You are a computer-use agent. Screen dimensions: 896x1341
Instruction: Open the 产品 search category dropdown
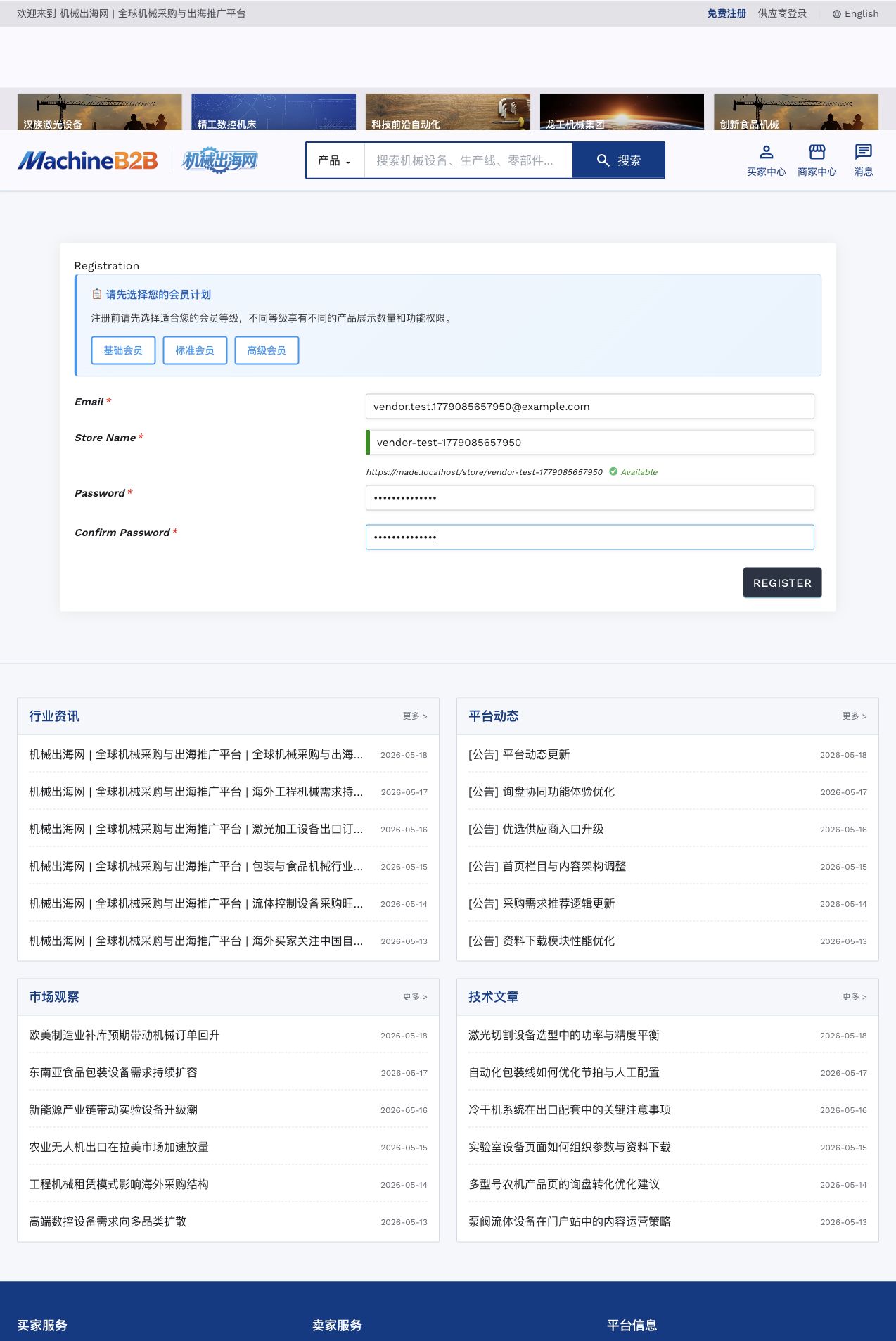coord(335,160)
